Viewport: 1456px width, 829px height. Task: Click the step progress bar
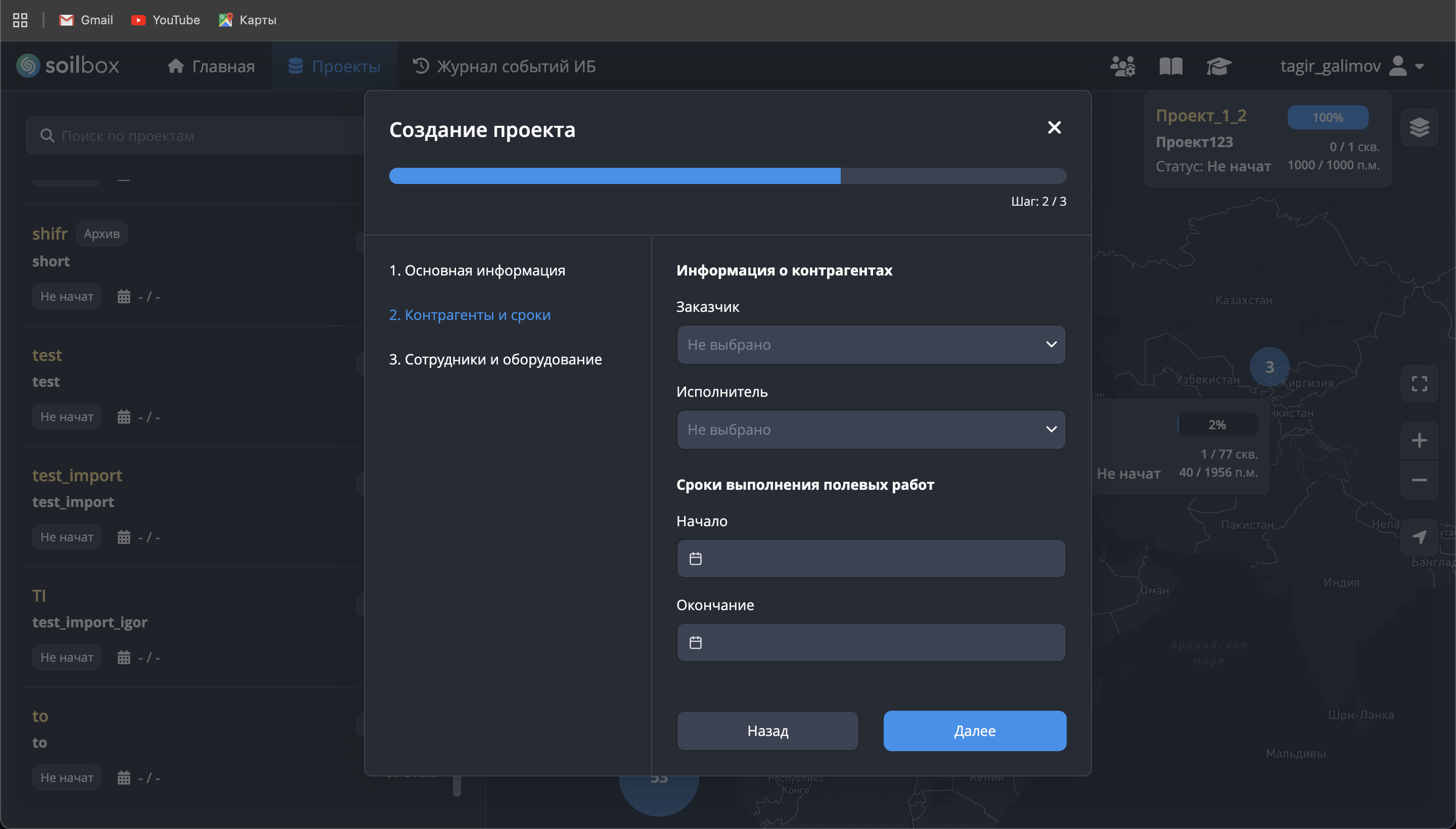click(727, 176)
